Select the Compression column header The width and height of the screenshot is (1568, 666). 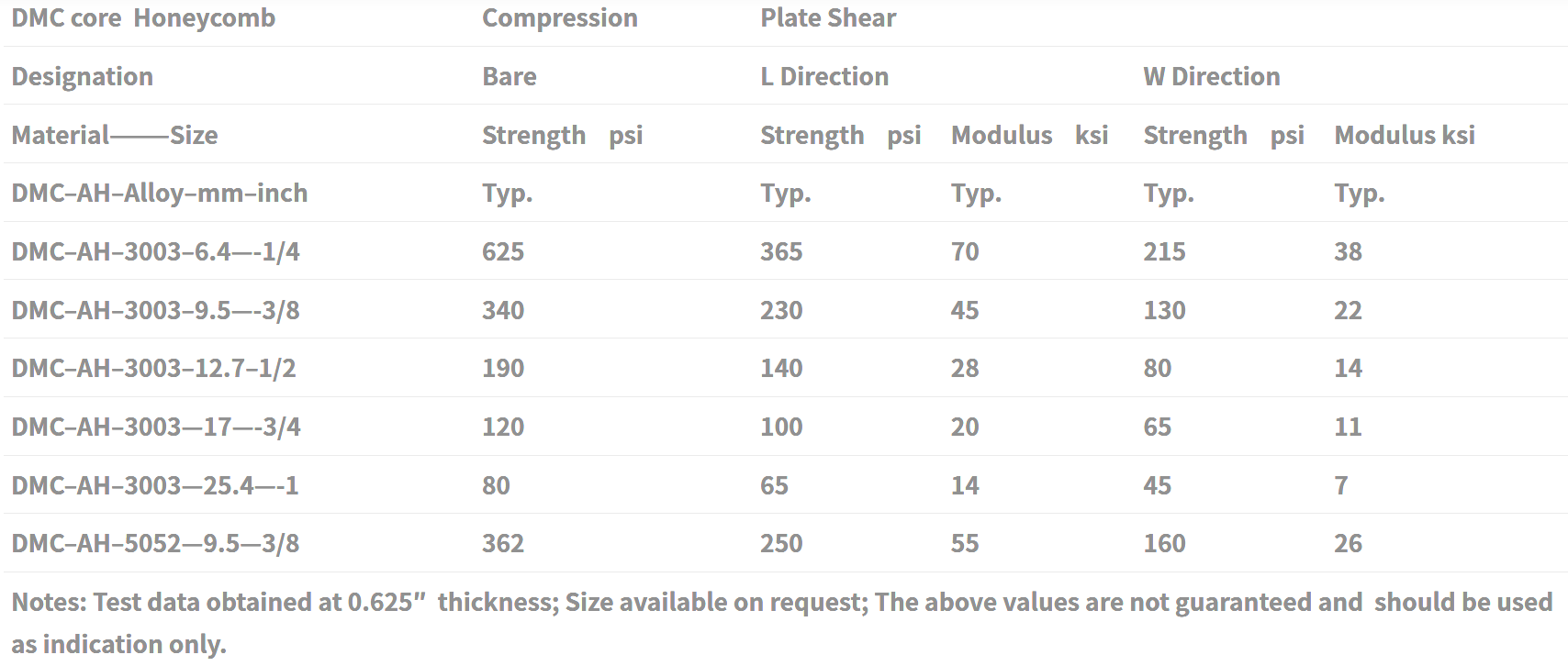[x=560, y=18]
